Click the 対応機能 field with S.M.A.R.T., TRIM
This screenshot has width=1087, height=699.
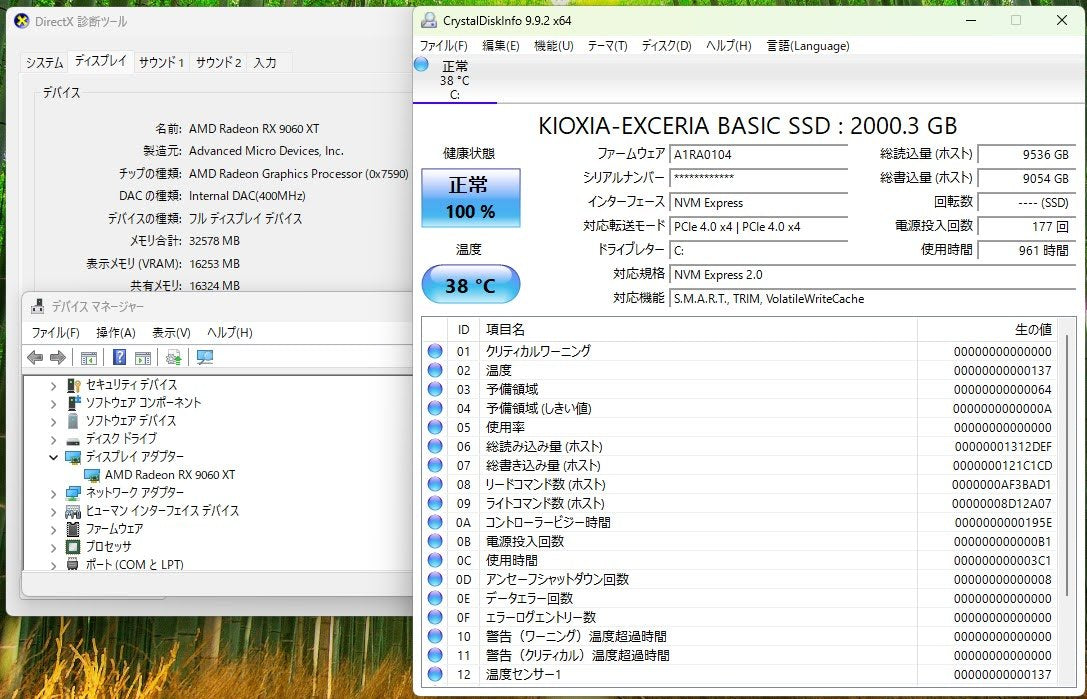873,299
